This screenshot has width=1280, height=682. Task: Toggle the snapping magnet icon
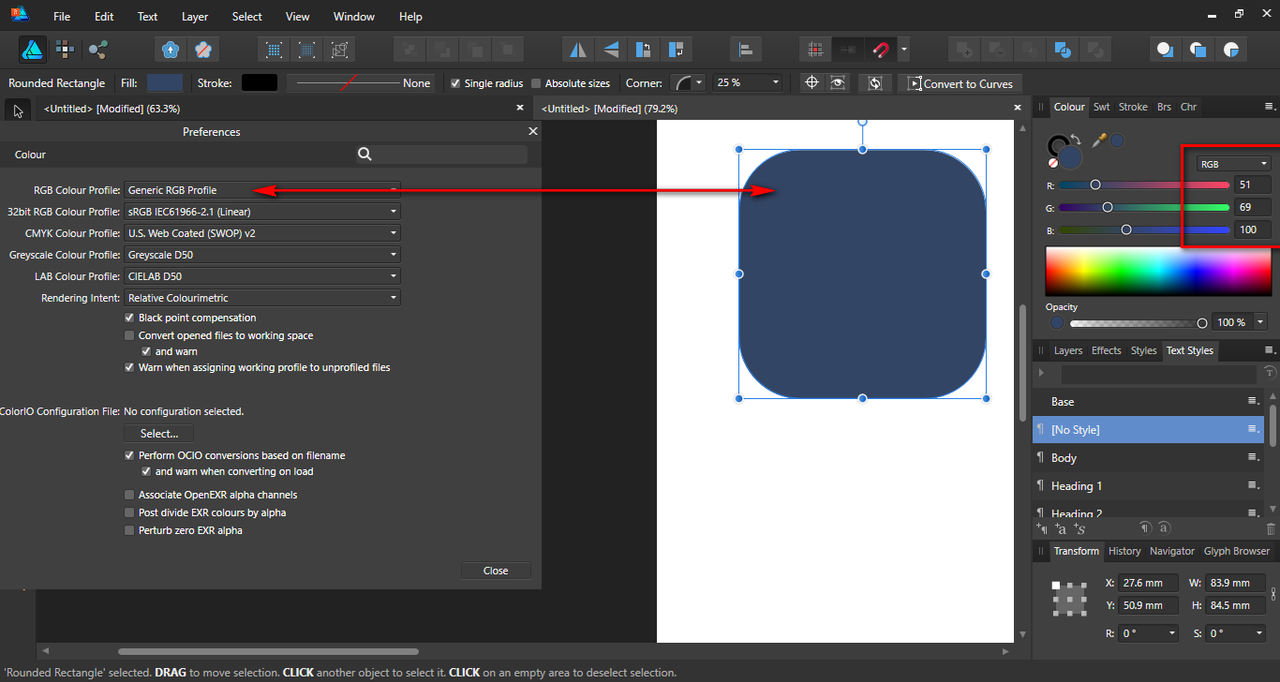coord(881,49)
